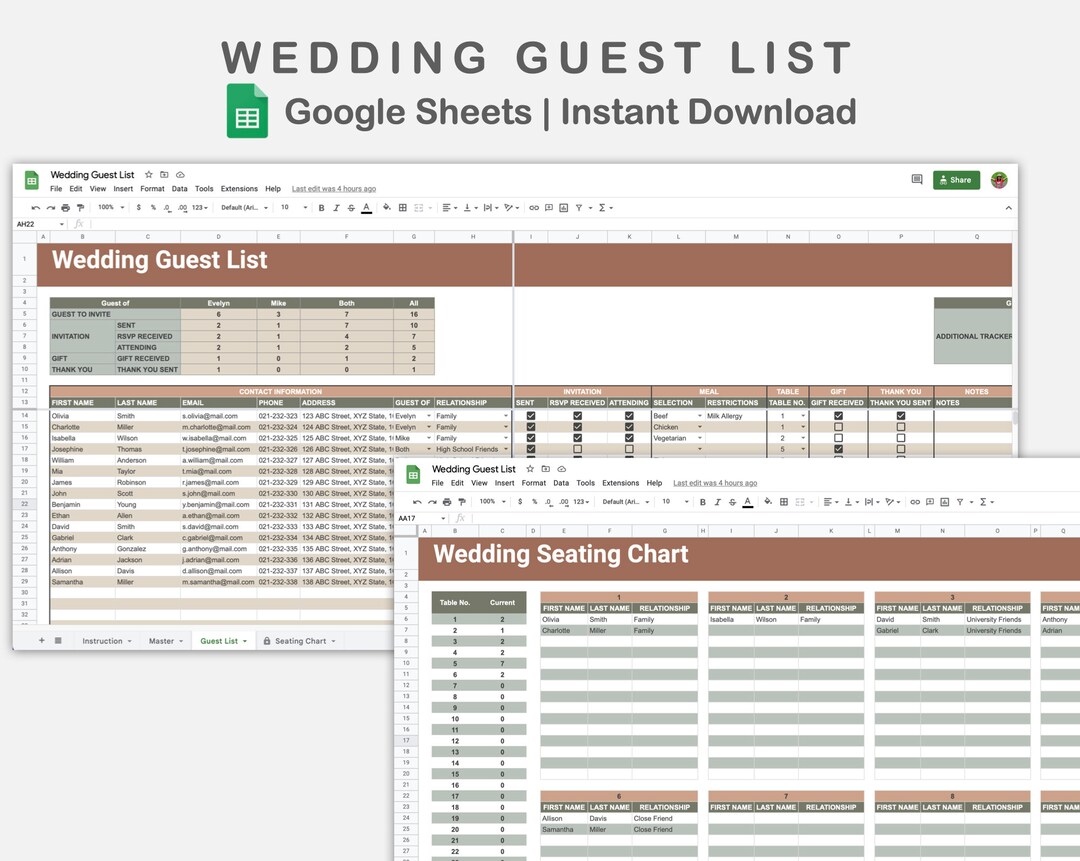Viewport: 1080px width, 861px height.
Task: Select the Paint format tool
Action: 80,207
